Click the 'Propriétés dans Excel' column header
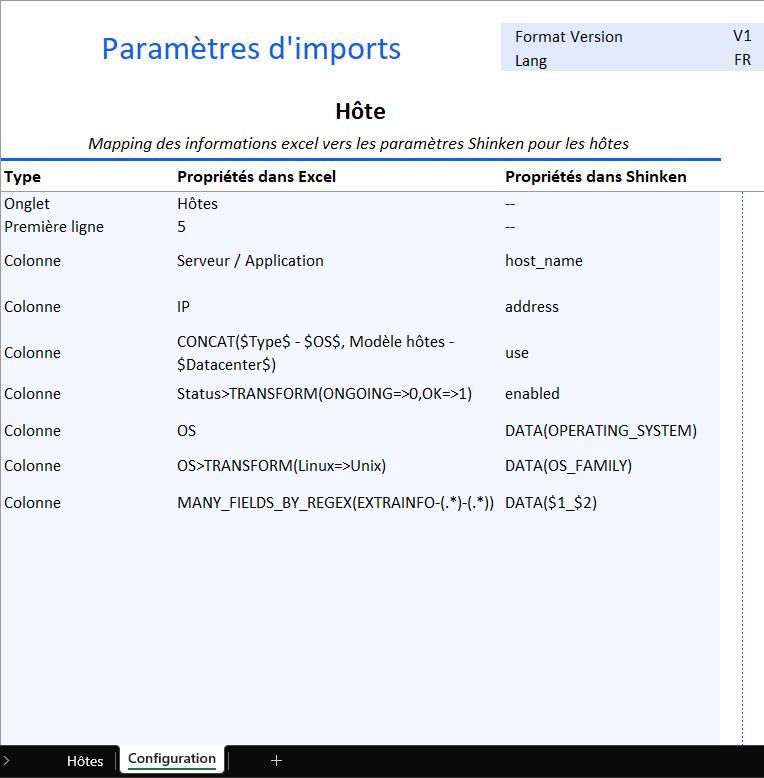This screenshot has height=778, width=764. (256, 177)
